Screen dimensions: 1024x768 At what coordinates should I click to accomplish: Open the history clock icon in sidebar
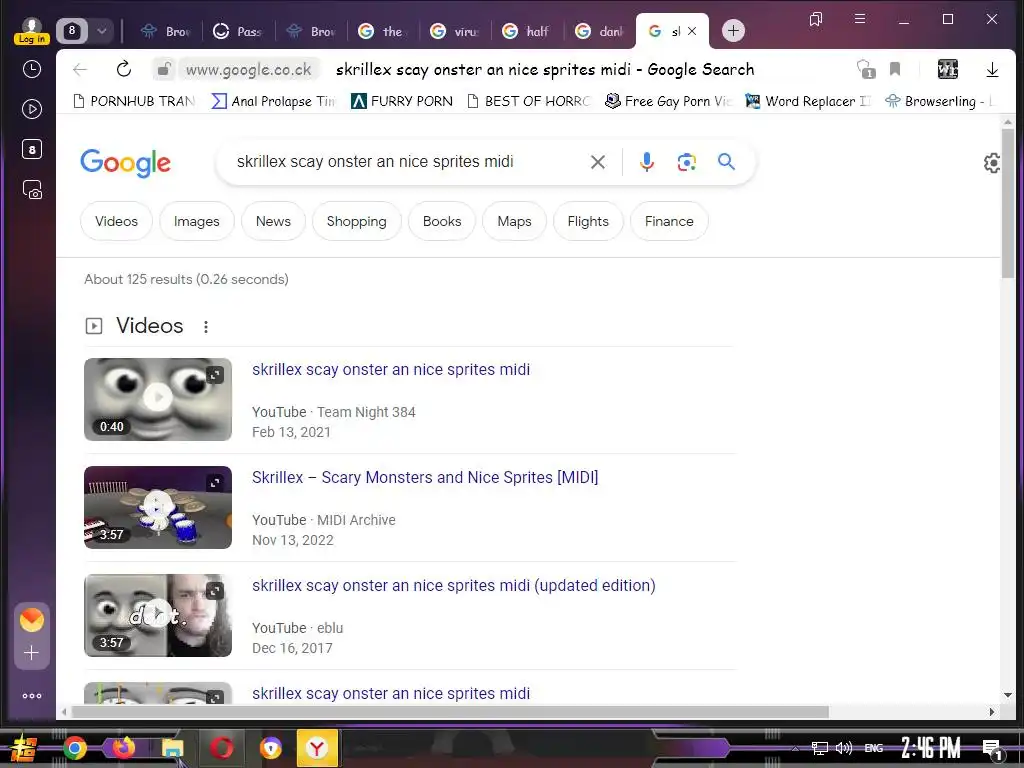31,69
